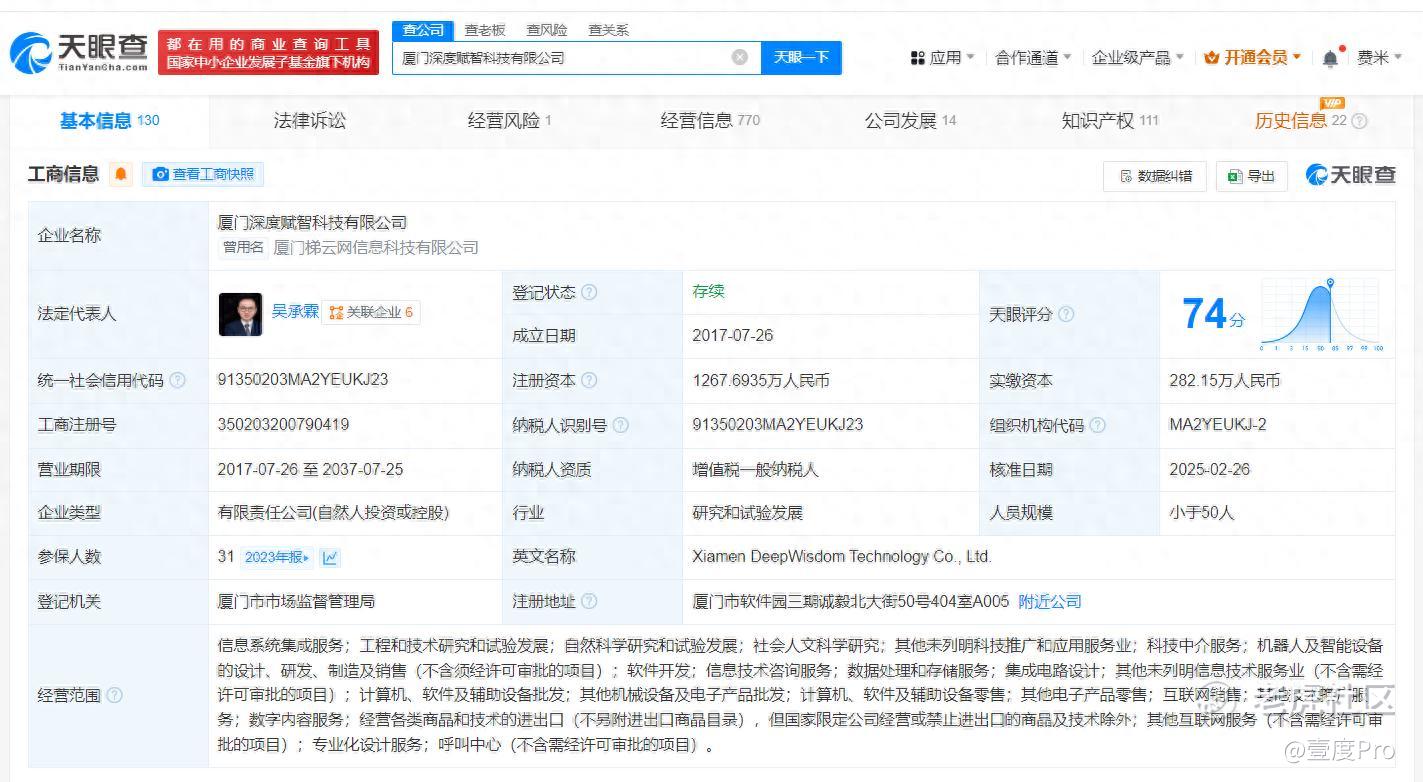1423x782 pixels.
Task: Click the help icon next to 组织机构代码
Action: pyautogui.click(x=1097, y=425)
